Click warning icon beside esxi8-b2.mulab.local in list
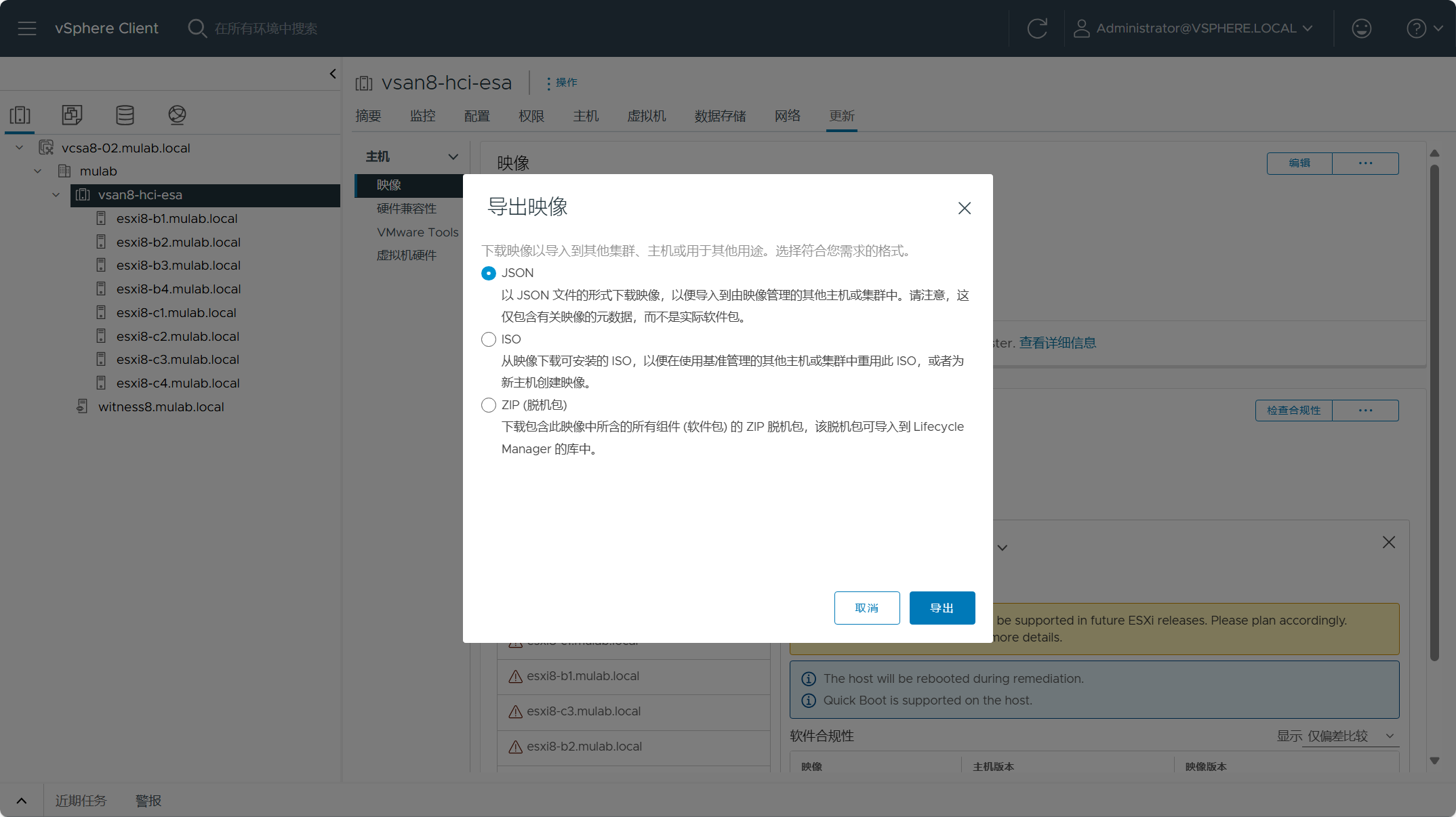This screenshot has height=817, width=1456. (x=515, y=747)
